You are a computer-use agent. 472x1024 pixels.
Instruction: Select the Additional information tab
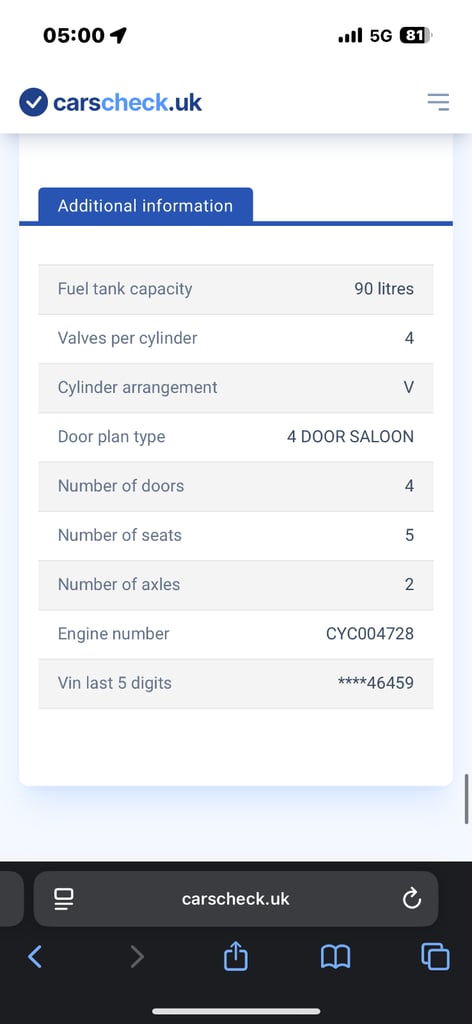click(146, 206)
